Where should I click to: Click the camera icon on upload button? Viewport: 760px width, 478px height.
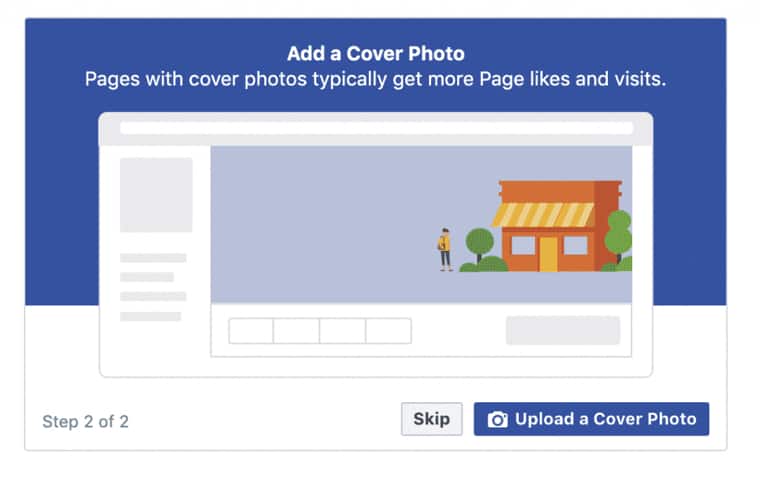pyautogui.click(x=497, y=419)
